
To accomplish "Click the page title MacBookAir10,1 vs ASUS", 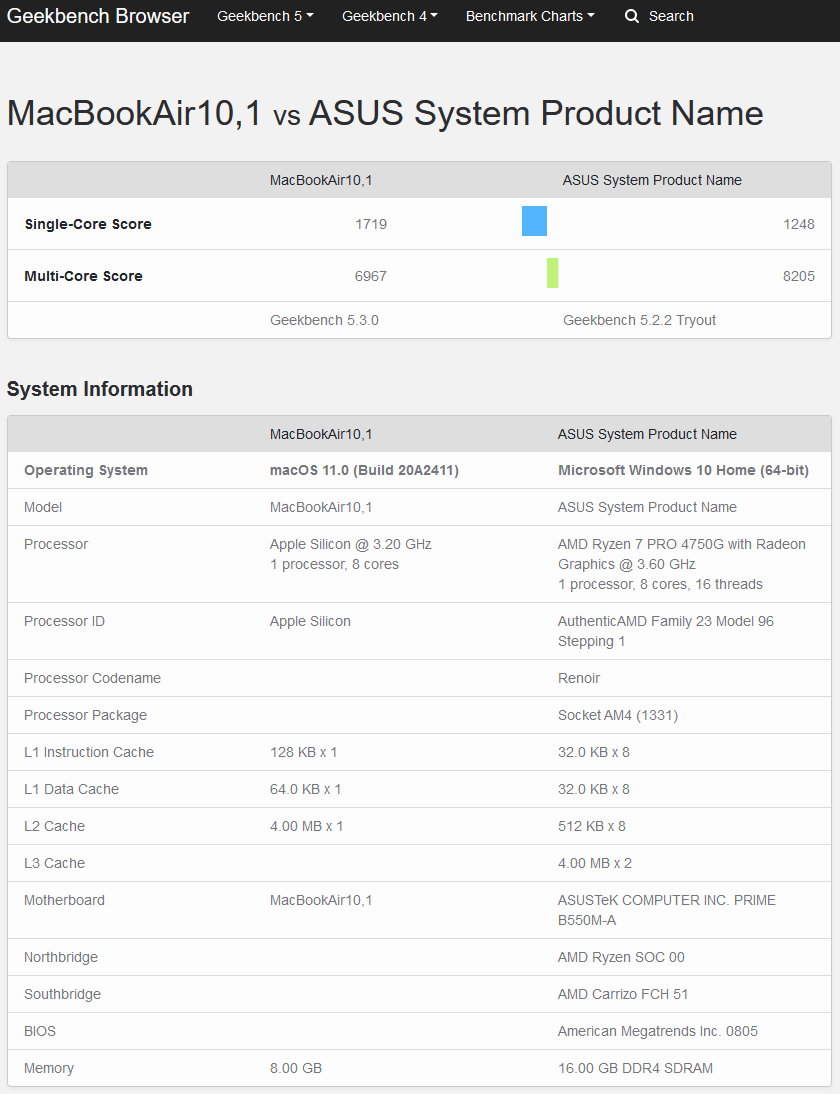I will (385, 113).
